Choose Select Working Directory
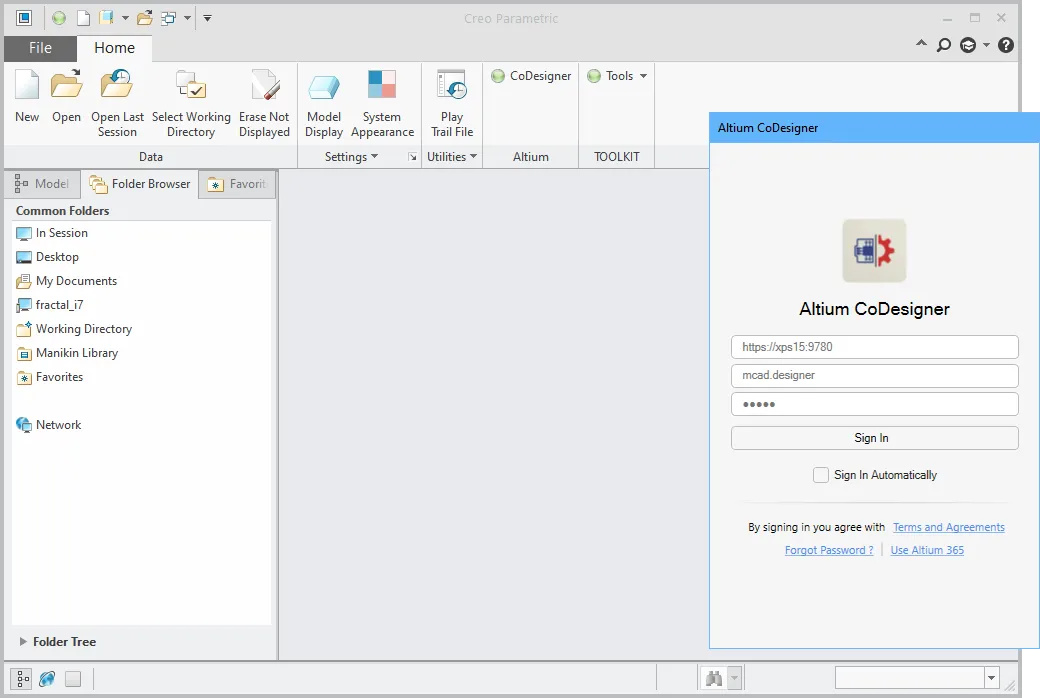The image size is (1040, 698). [191, 104]
